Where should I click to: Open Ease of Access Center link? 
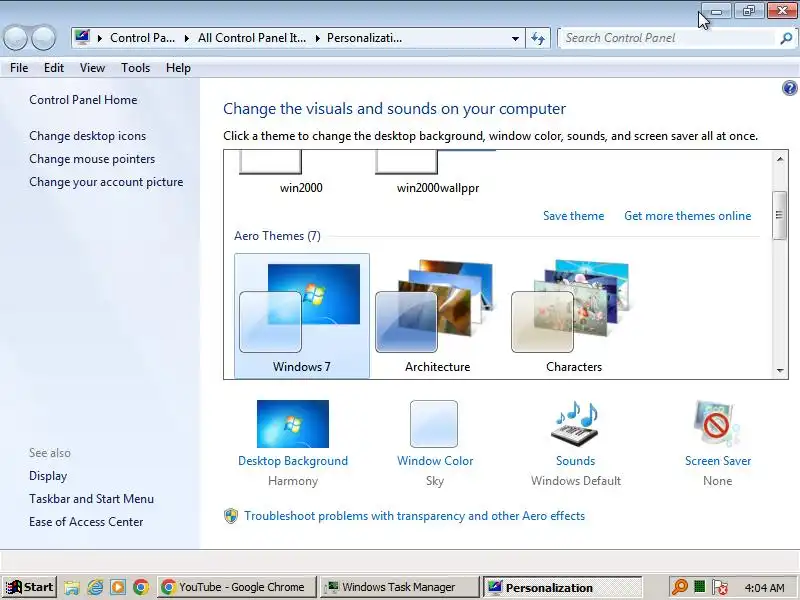pos(86,522)
